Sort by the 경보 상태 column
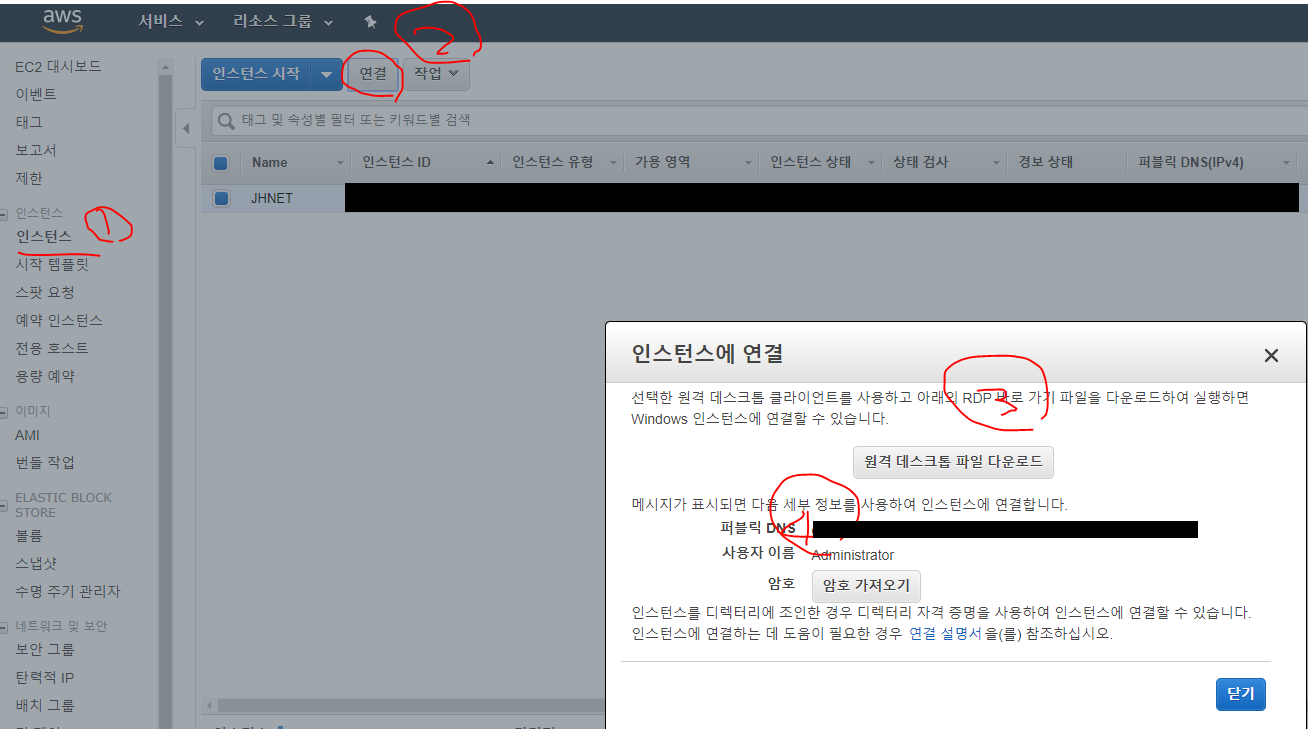 tap(1045, 162)
